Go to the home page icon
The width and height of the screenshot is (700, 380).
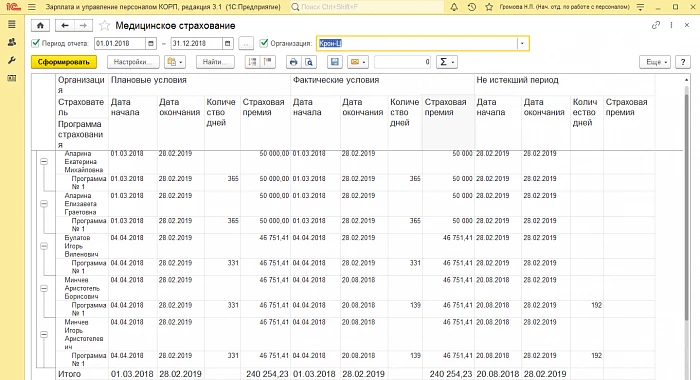pos(40,25)
